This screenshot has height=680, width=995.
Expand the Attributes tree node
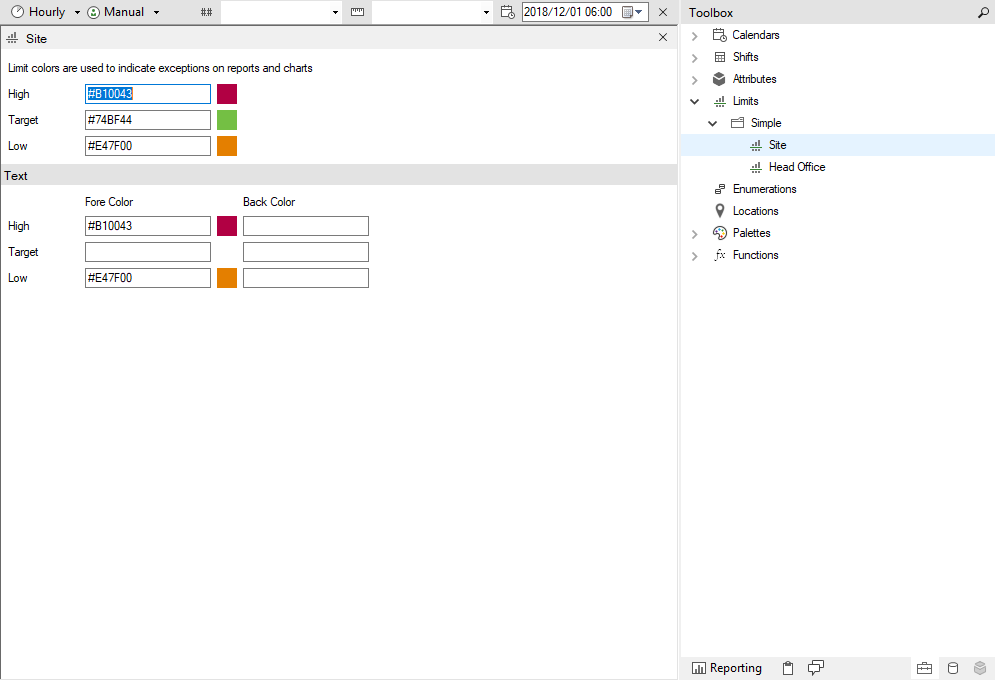tap(695, 80)
